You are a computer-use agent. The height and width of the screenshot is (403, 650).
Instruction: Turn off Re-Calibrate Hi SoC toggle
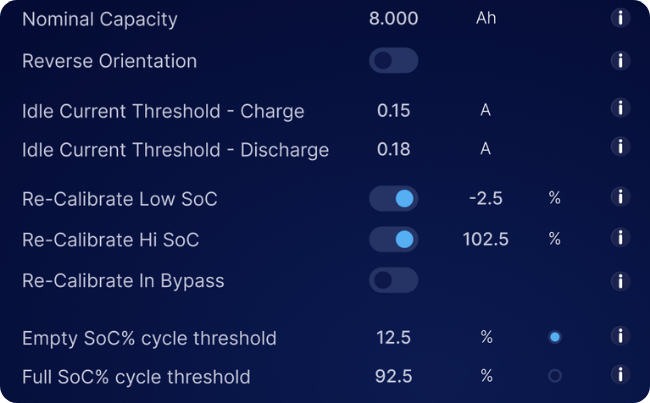coord(393,239)
